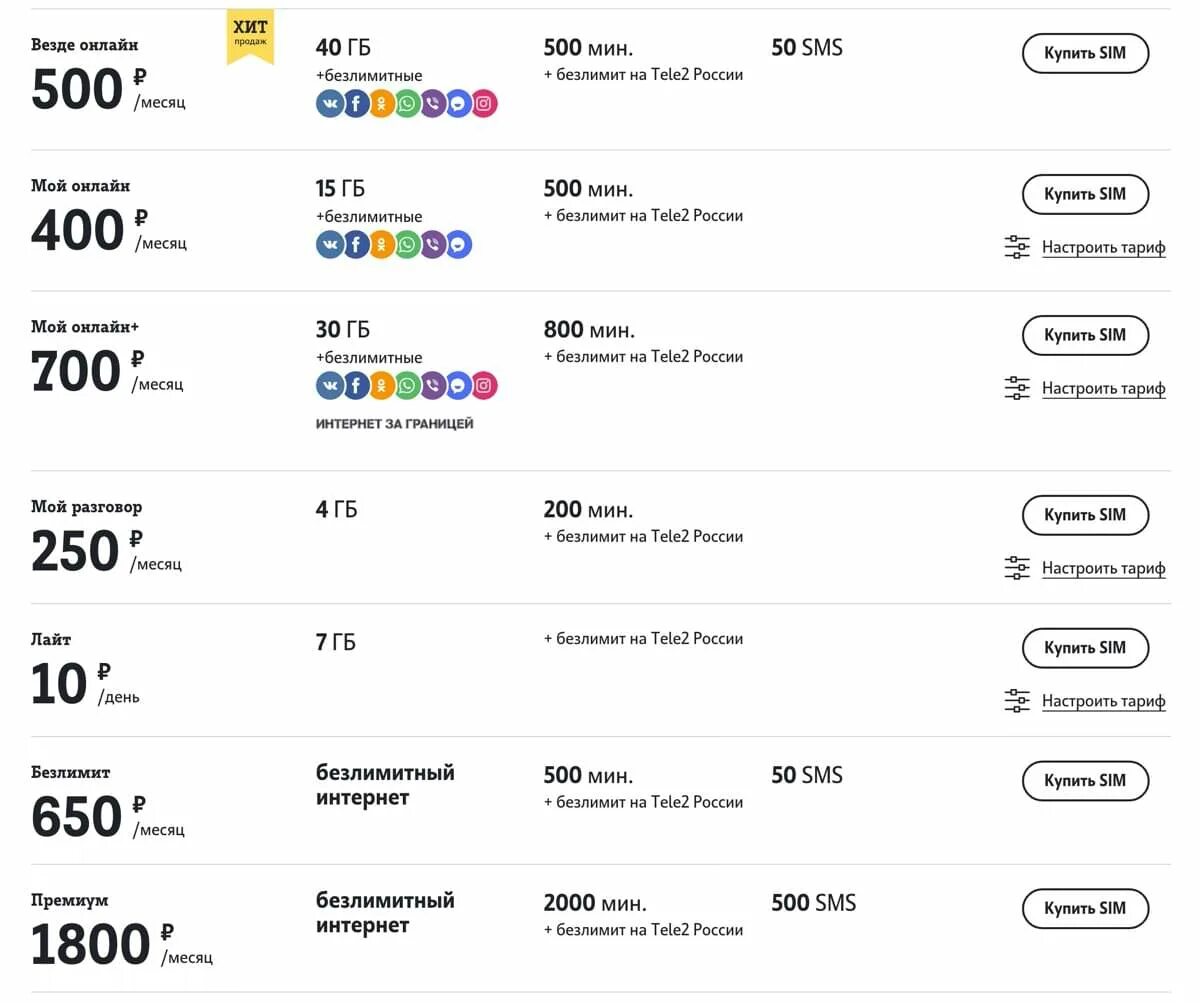Viewport: 1200px width, 1003px height.
Task: Click sliders icon beside Мой разговор tariff
Action: (x=1017, y=568)
